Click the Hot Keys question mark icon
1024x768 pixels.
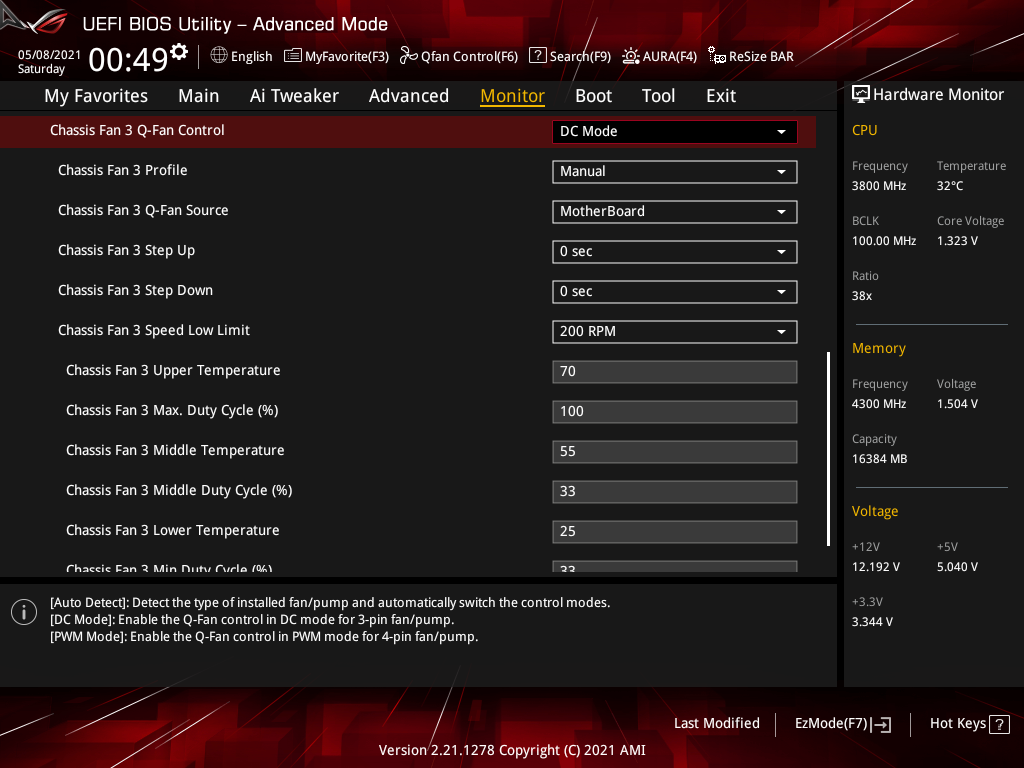point(999,724)
